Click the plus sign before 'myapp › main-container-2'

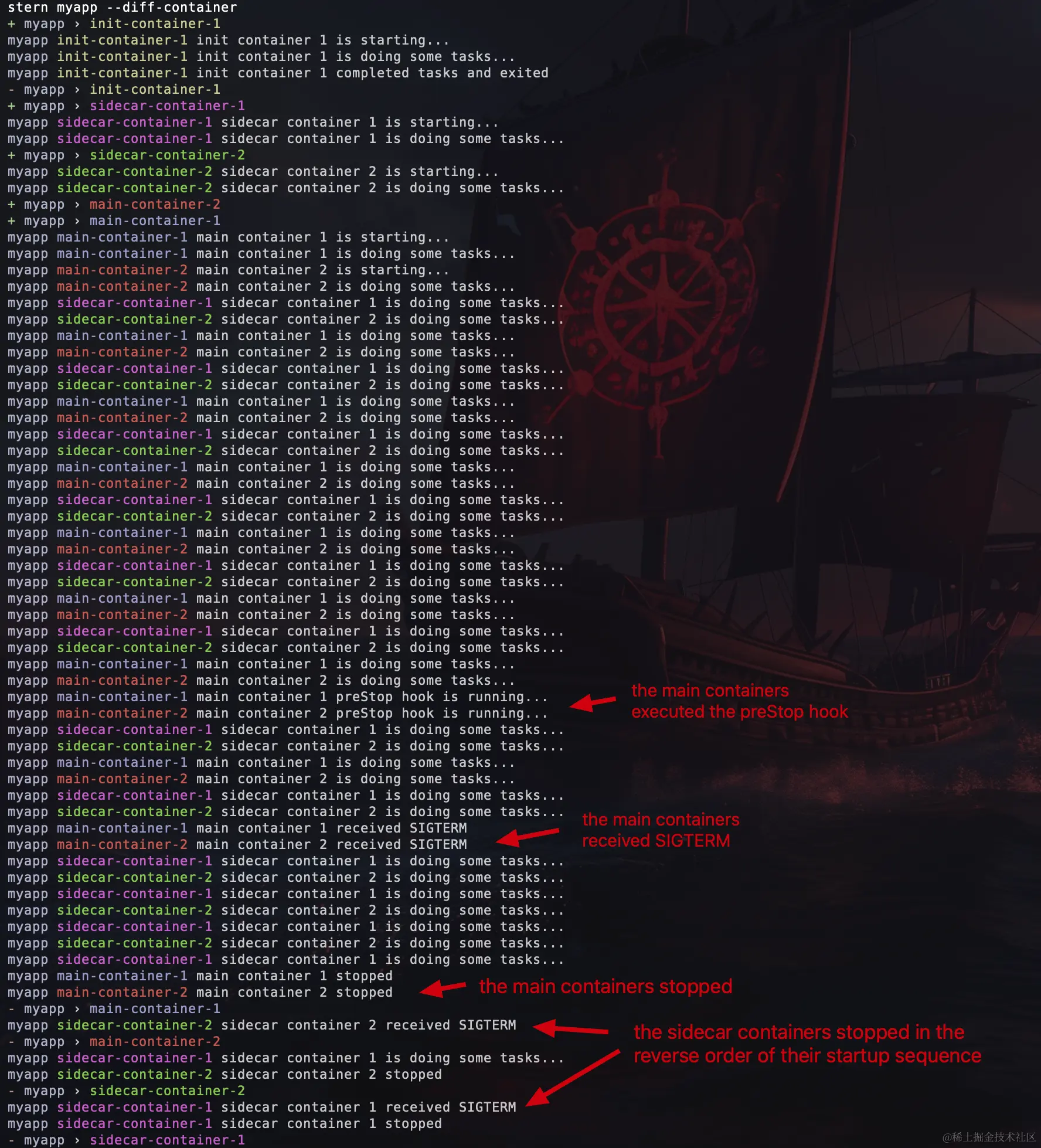coord(11,205)
